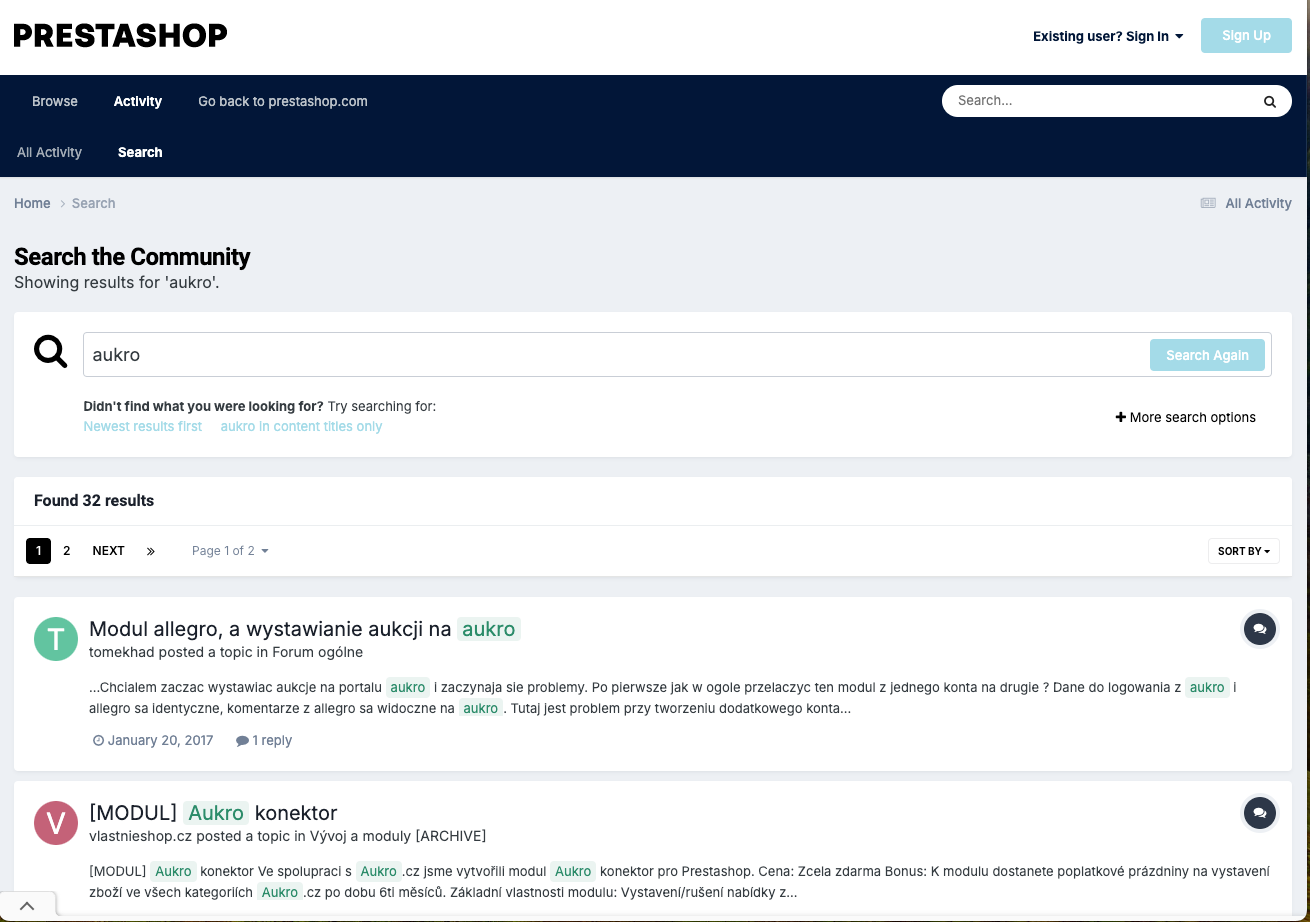1310x922 pixels.
Task: Open the Sort By dropdown
Action: [1243, 551]
